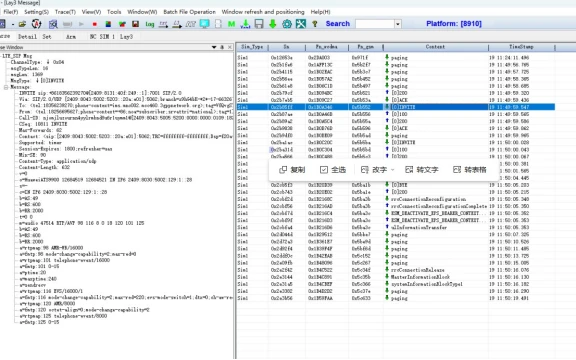Click the blank page toolbar icon
The width and height of the screenshot is (576, 360).
(x=218, y=24)
